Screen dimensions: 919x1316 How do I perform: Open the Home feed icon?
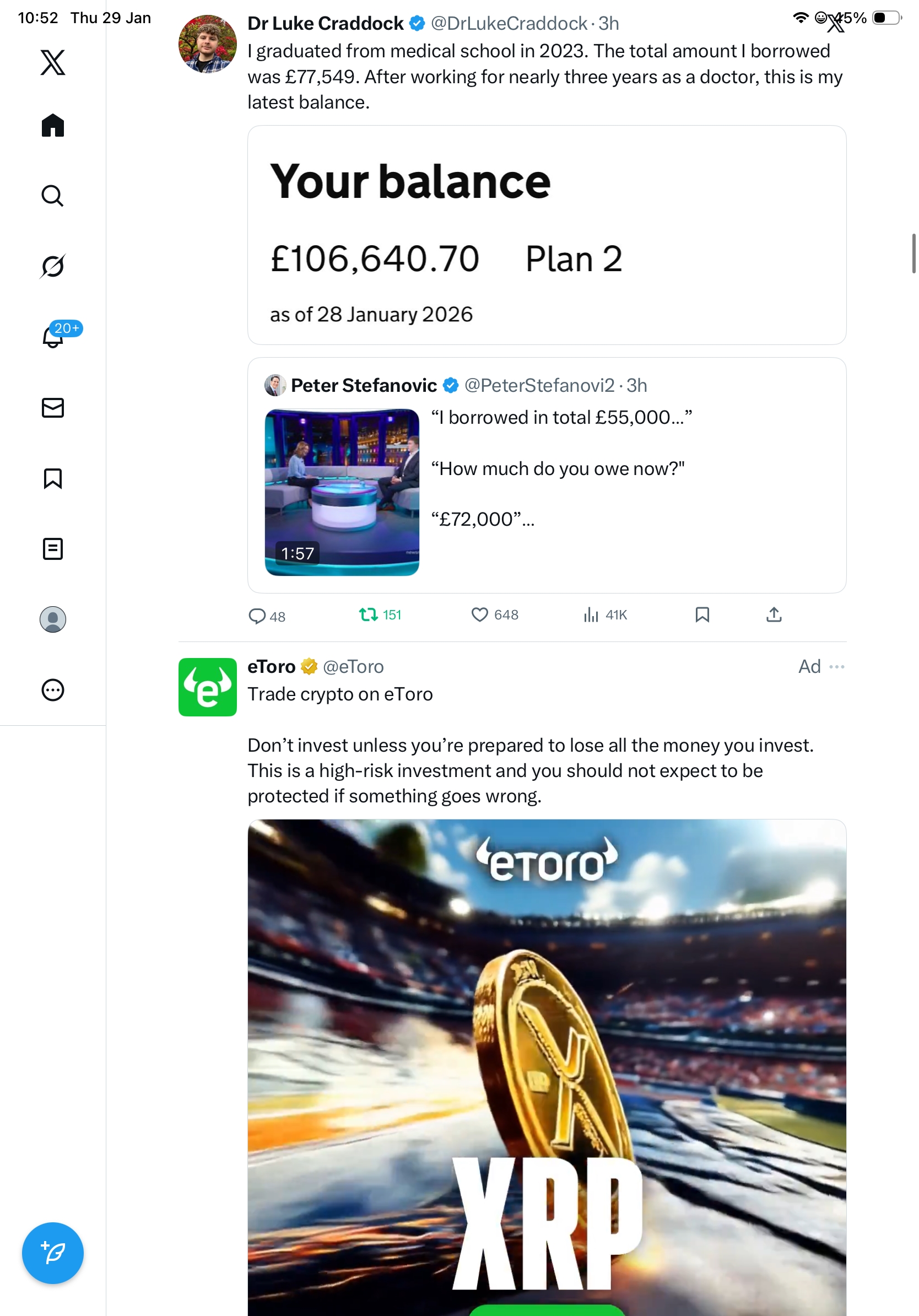53,125
